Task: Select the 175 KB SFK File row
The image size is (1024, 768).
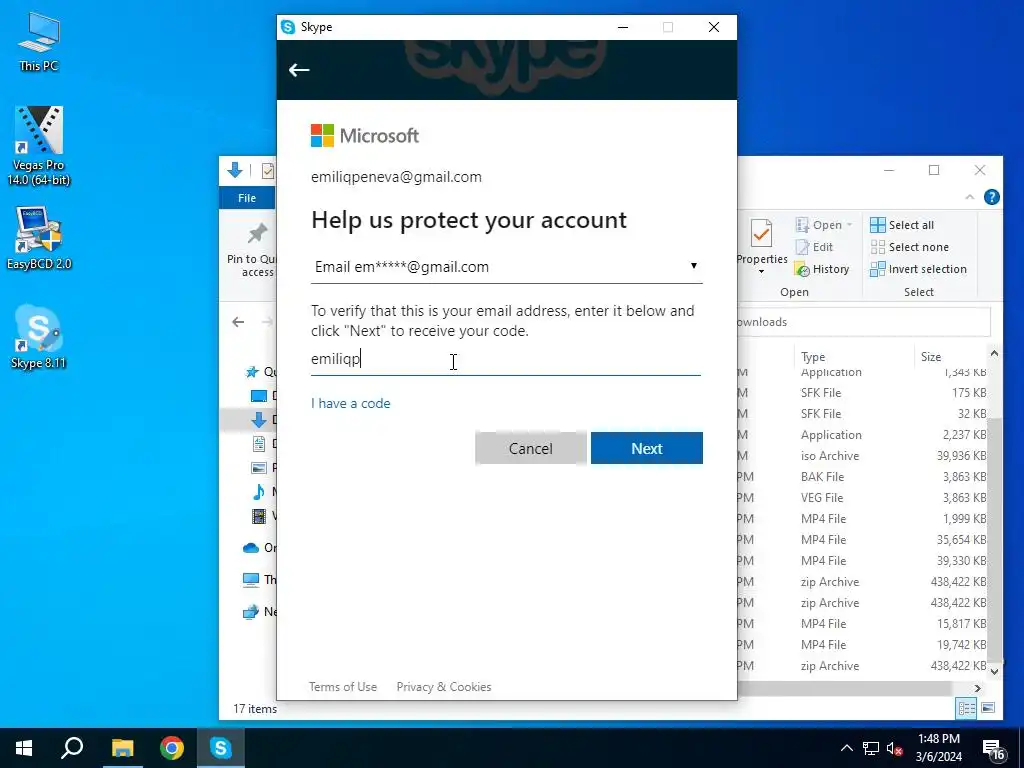Action: coord(862,392)
